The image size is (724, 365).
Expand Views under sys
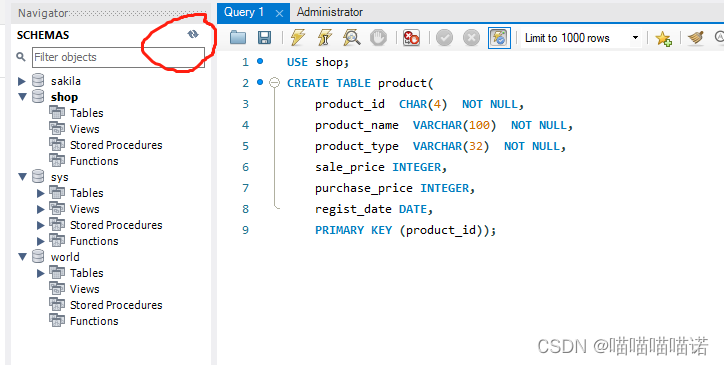(41, 209)
